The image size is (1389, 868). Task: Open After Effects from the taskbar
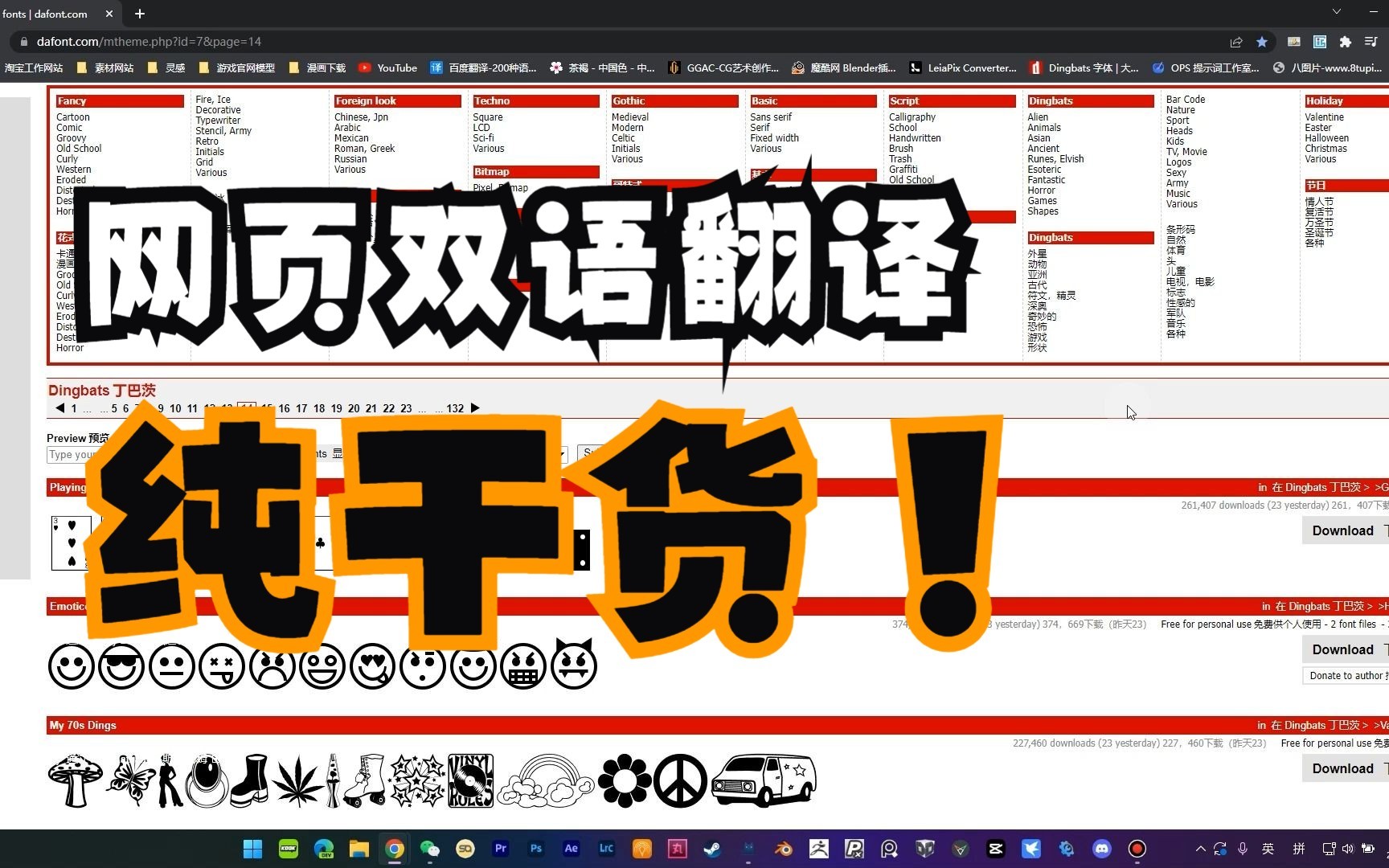click(x=571, y=849)
